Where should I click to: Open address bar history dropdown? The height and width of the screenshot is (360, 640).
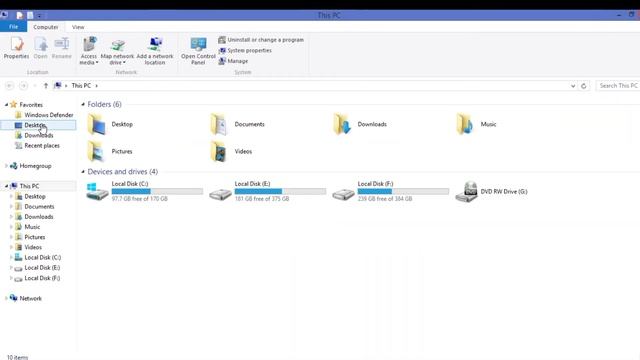[573, 86]
